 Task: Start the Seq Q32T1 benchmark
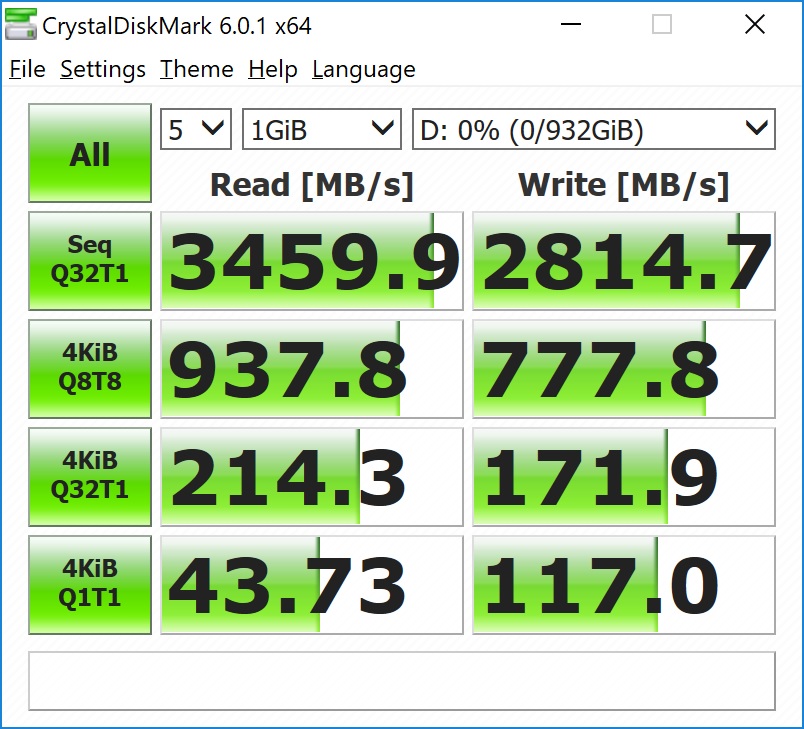90,260
